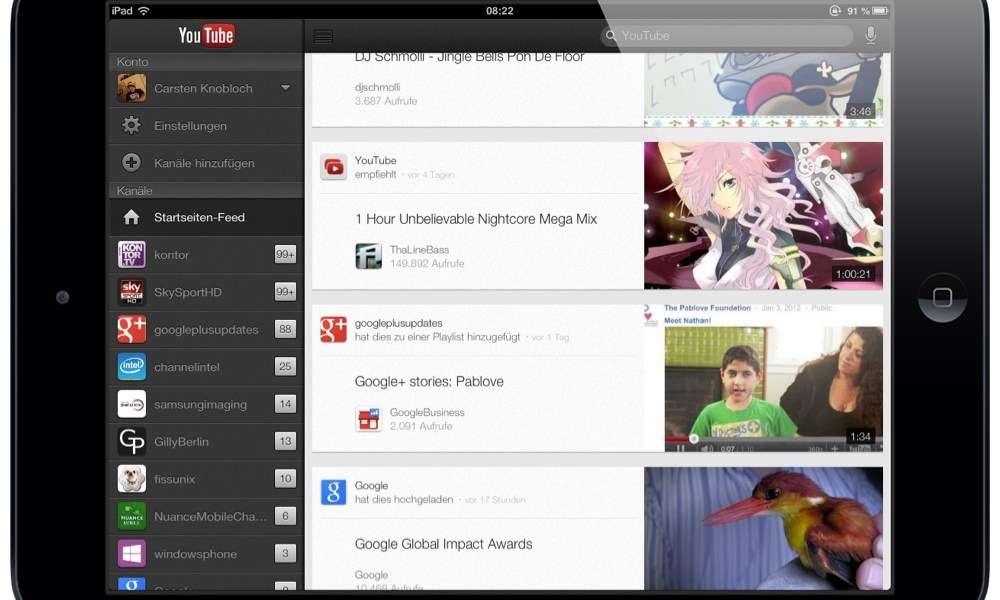Select the NuanceMobileCha... channel
The width and height of the screenshot is (1000, 600).
[x=206, y=516]
